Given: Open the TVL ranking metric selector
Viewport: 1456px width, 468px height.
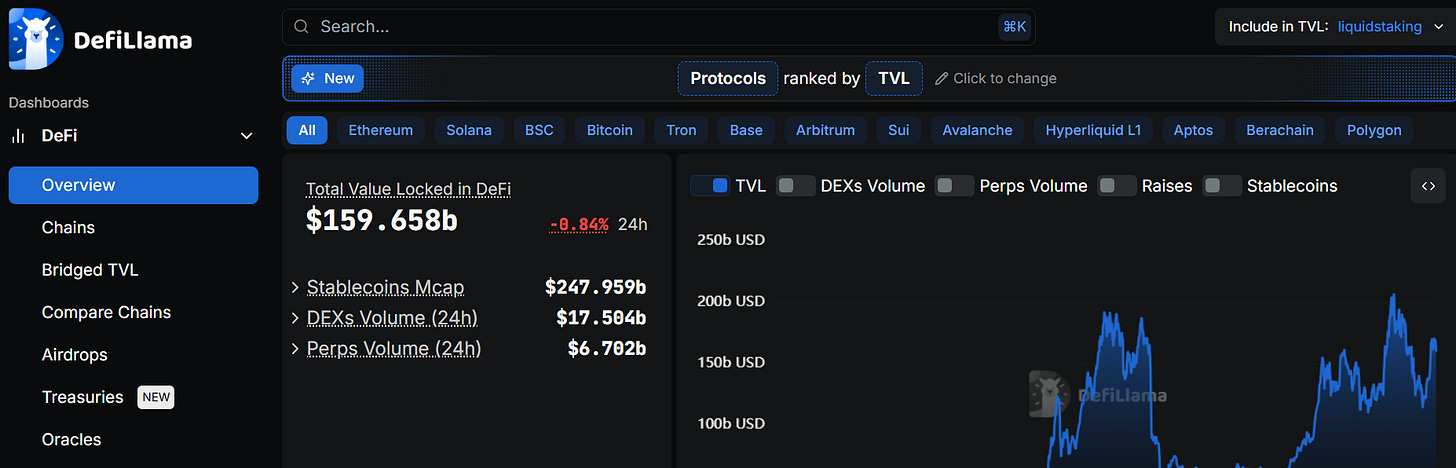Looking at the screenshot, I should [x=894, y=78].
